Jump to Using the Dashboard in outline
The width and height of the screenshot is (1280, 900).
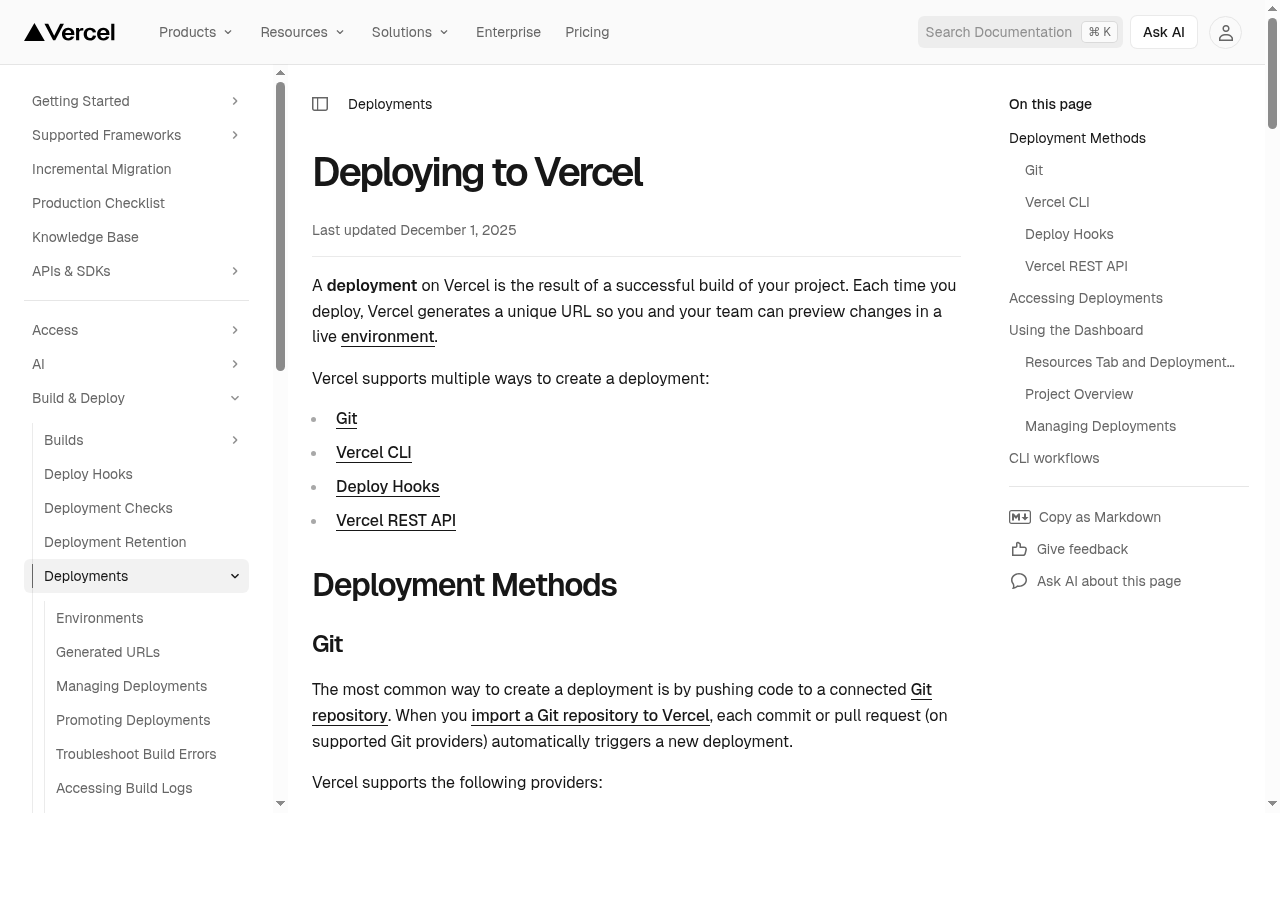click(1075, 330)
